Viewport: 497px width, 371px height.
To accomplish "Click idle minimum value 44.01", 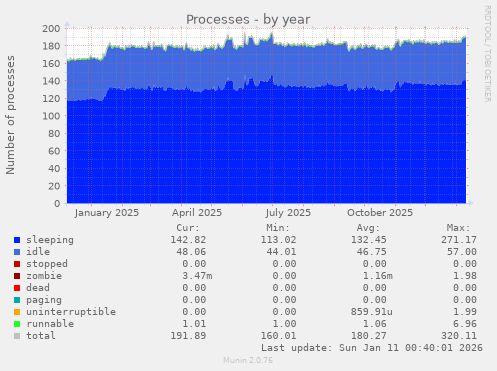I will click(281, 252).
